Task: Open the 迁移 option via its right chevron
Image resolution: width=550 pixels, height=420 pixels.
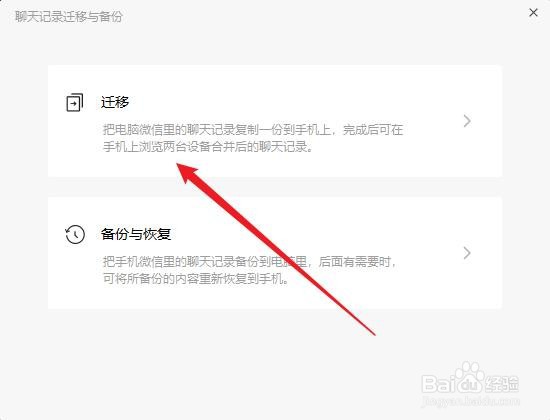Action: pyautogui.click(x=467, y=121)
